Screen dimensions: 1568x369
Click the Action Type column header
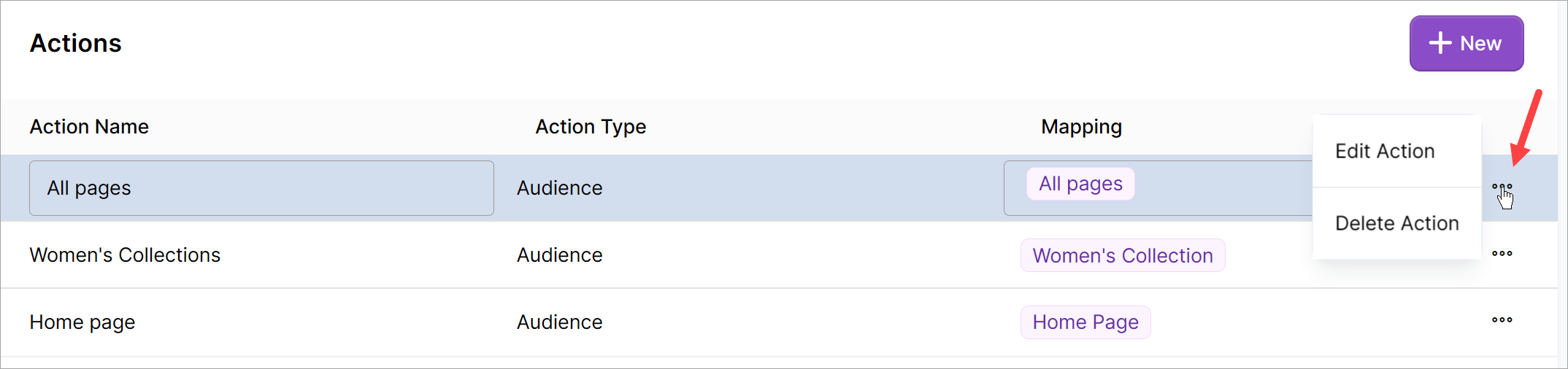pyautogui.click(x=590, y=127)
